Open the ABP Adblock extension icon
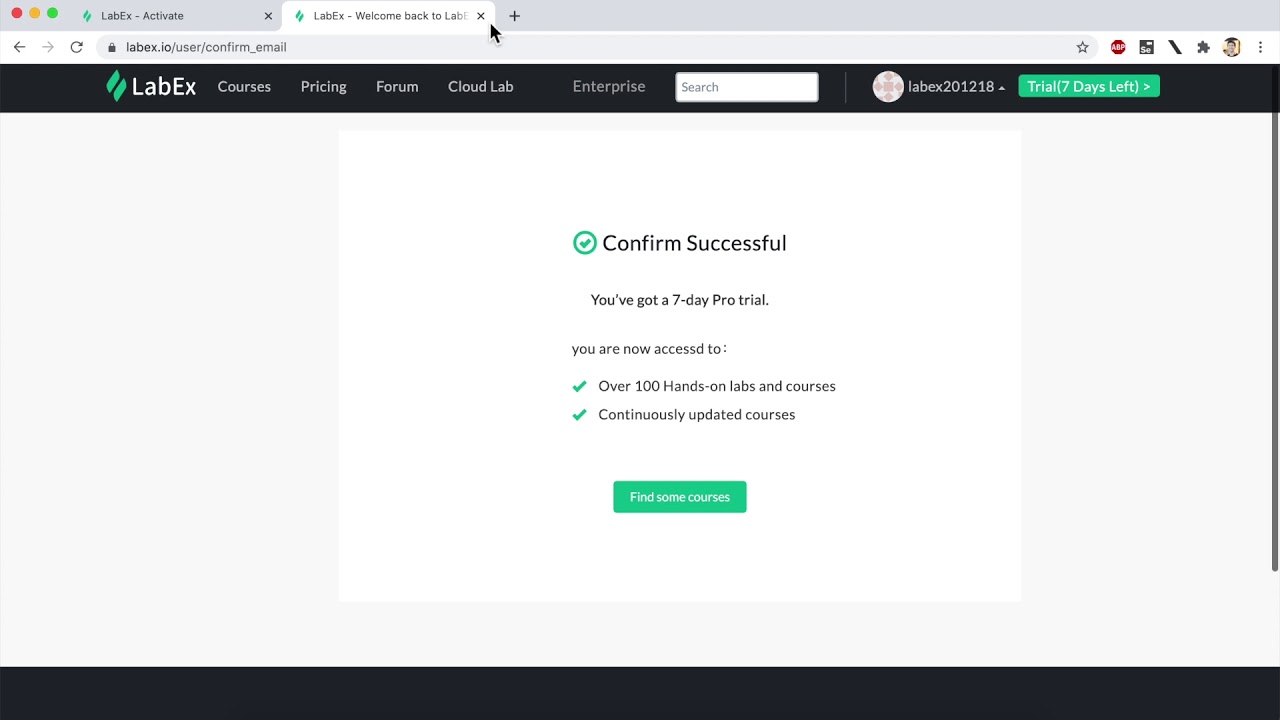 1118,47
